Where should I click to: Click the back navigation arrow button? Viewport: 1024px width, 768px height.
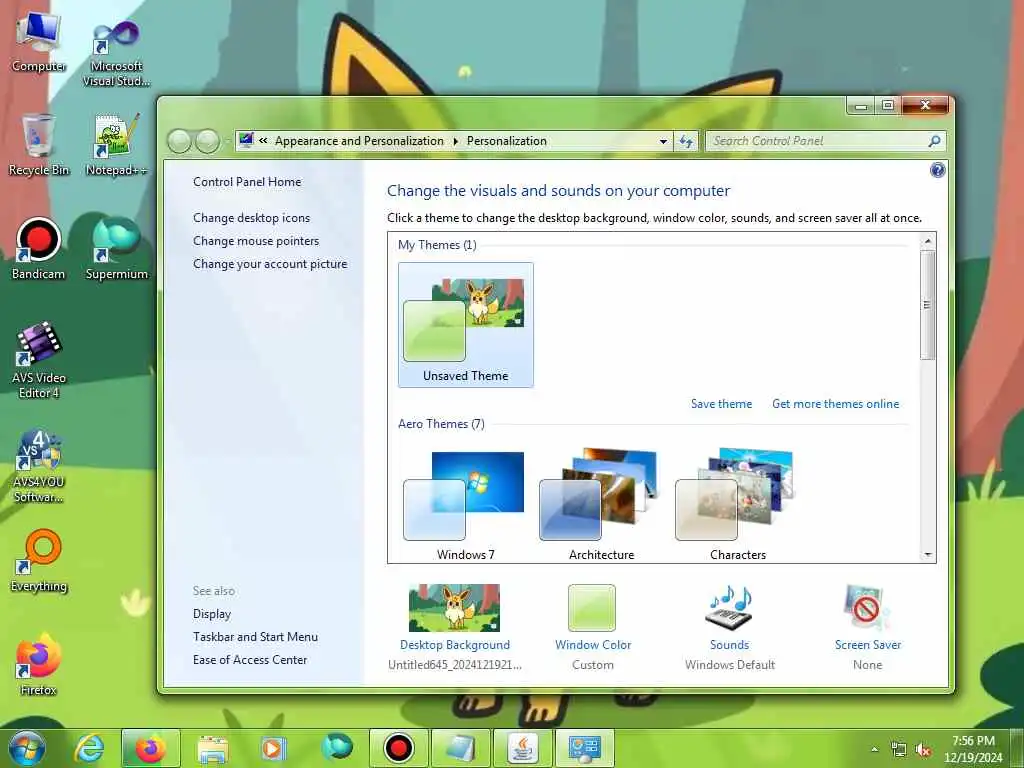coord(179,141)
